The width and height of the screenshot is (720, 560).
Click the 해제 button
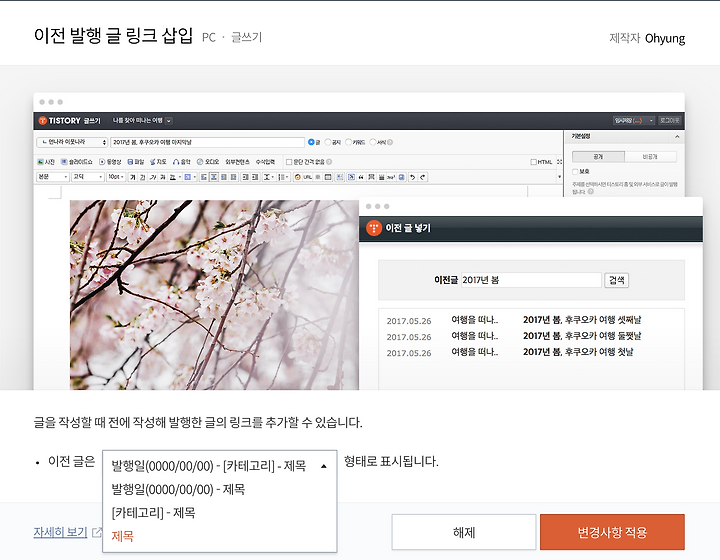[x=464, y=532]
